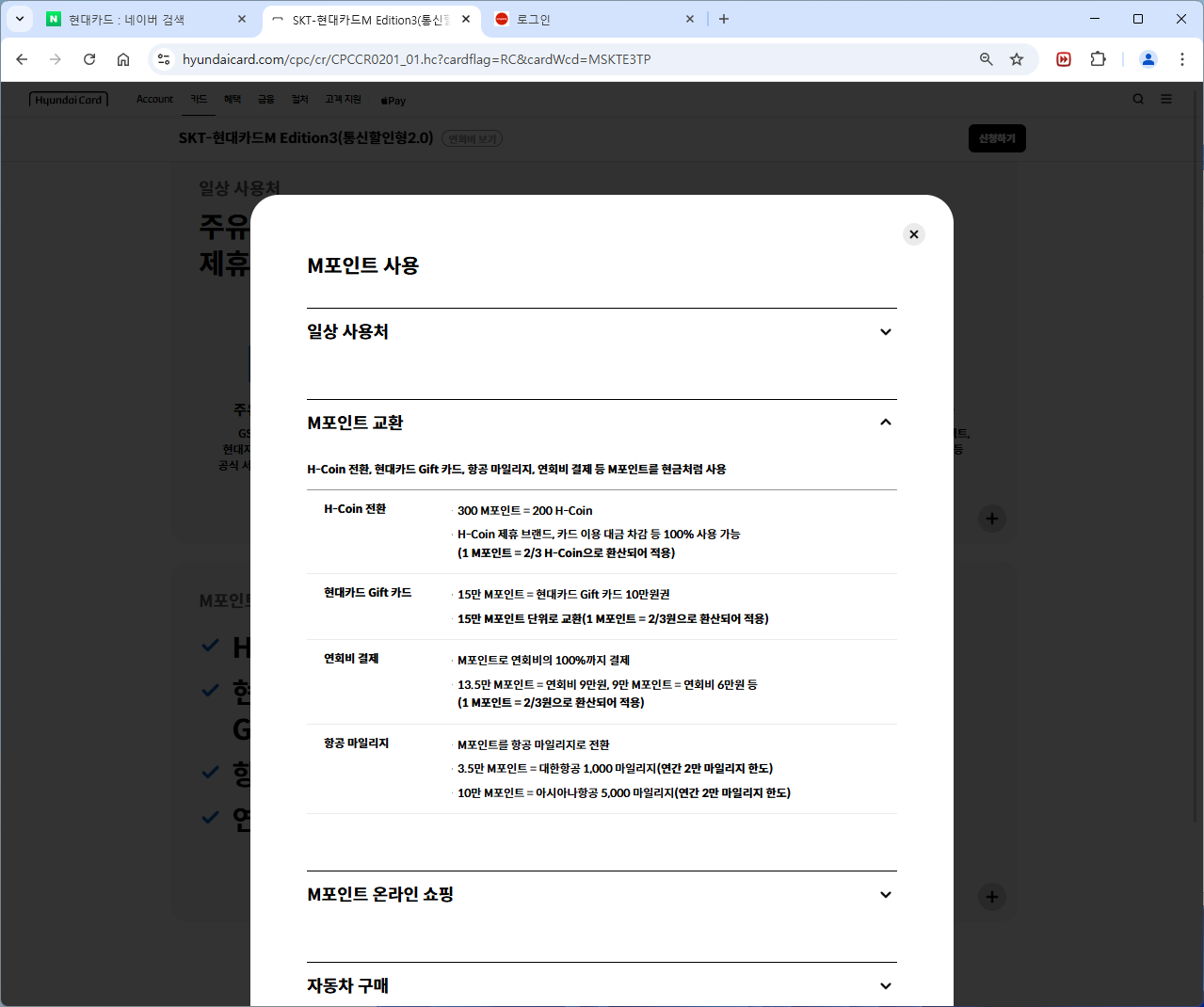This screenshot has width=1204, height=1007.
Task: Select the '항공 마일리지' row label
Action: (x=357, y=743)
